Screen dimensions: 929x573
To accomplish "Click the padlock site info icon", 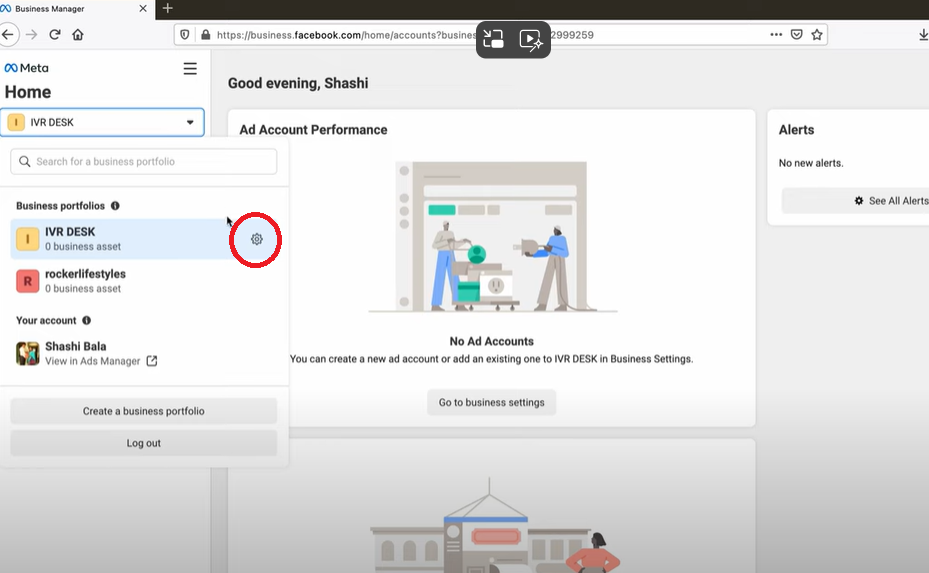I will coord(206,35).
